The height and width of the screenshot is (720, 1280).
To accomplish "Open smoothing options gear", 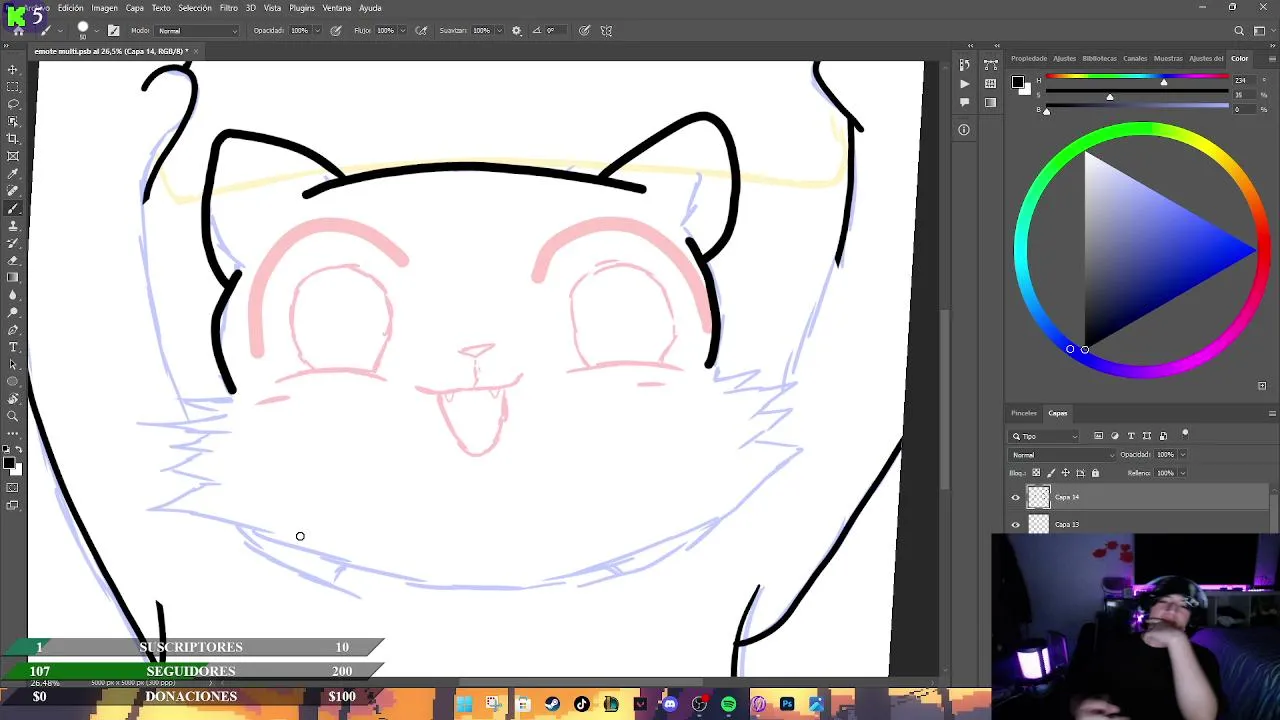I will coord(516,30).
